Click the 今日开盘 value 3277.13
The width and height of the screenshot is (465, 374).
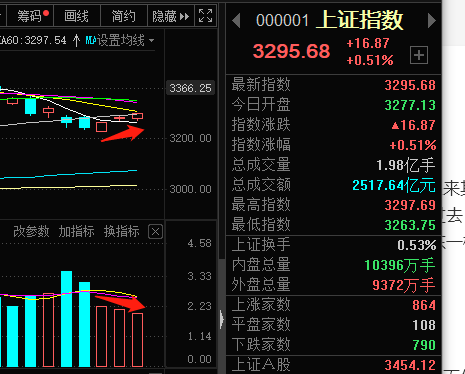410,105
